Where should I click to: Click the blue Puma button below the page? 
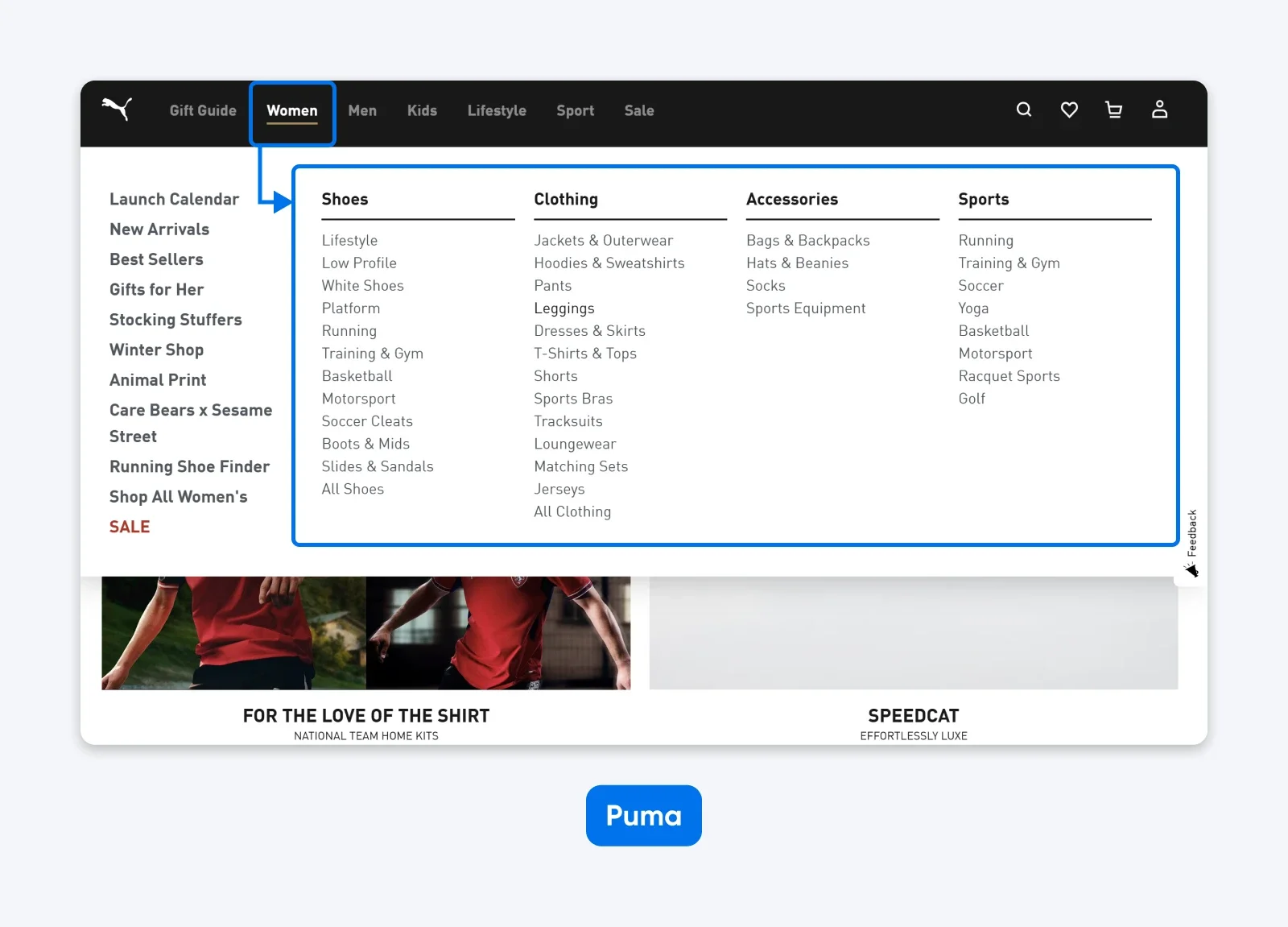pyautogui.click(x=643, y=815)
